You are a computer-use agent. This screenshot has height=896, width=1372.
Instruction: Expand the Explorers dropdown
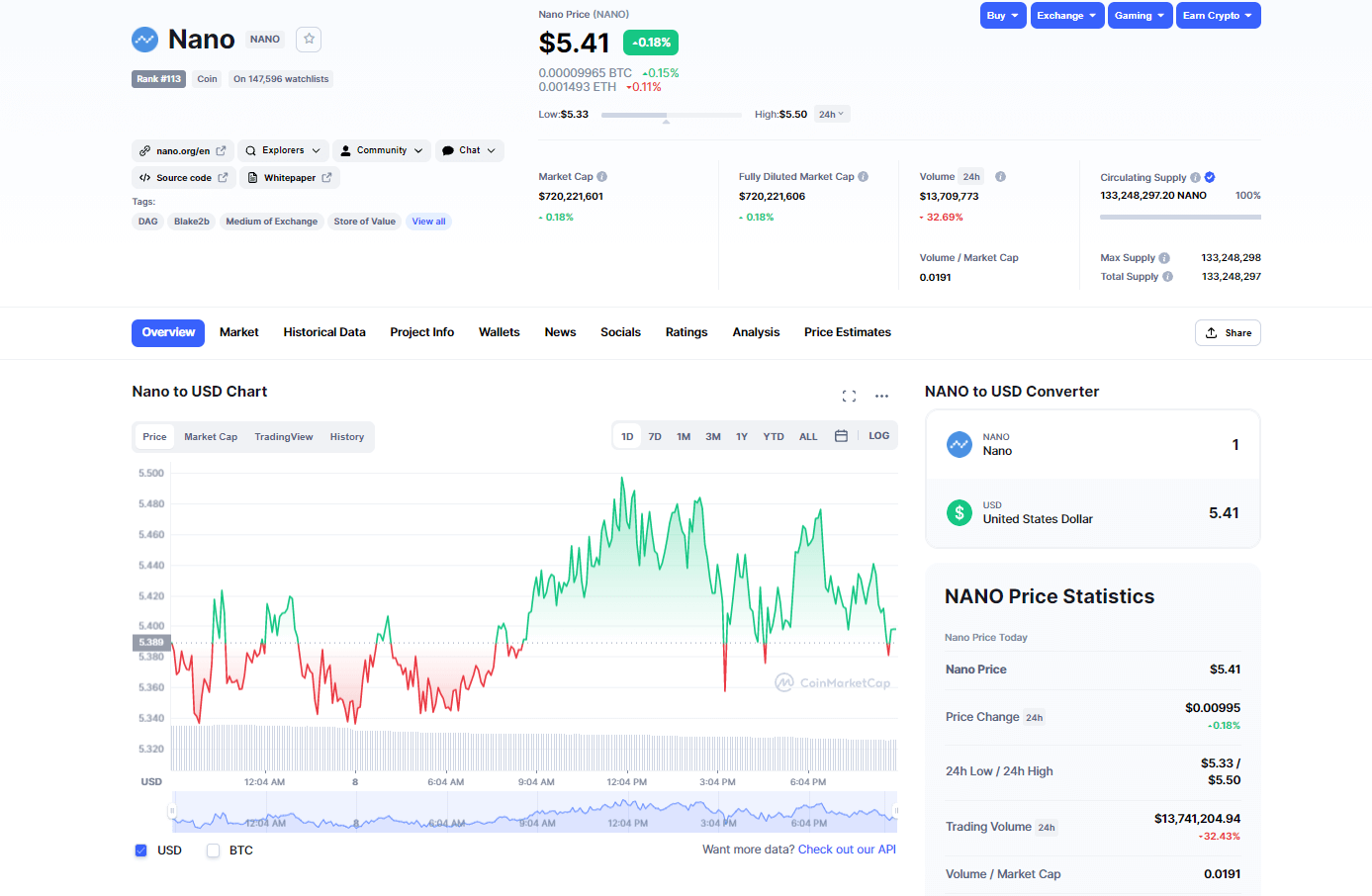pos(283,150)
